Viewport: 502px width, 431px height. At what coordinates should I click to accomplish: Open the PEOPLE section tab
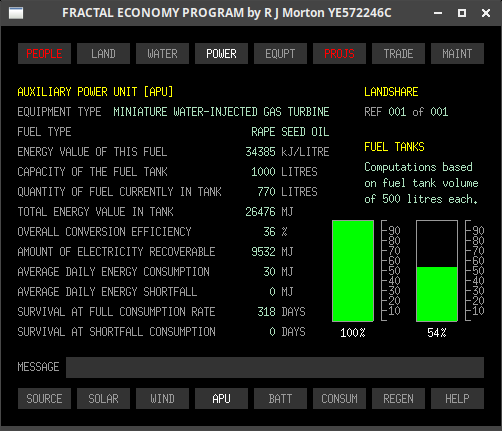pyautogui.click(x=44, y=53)
